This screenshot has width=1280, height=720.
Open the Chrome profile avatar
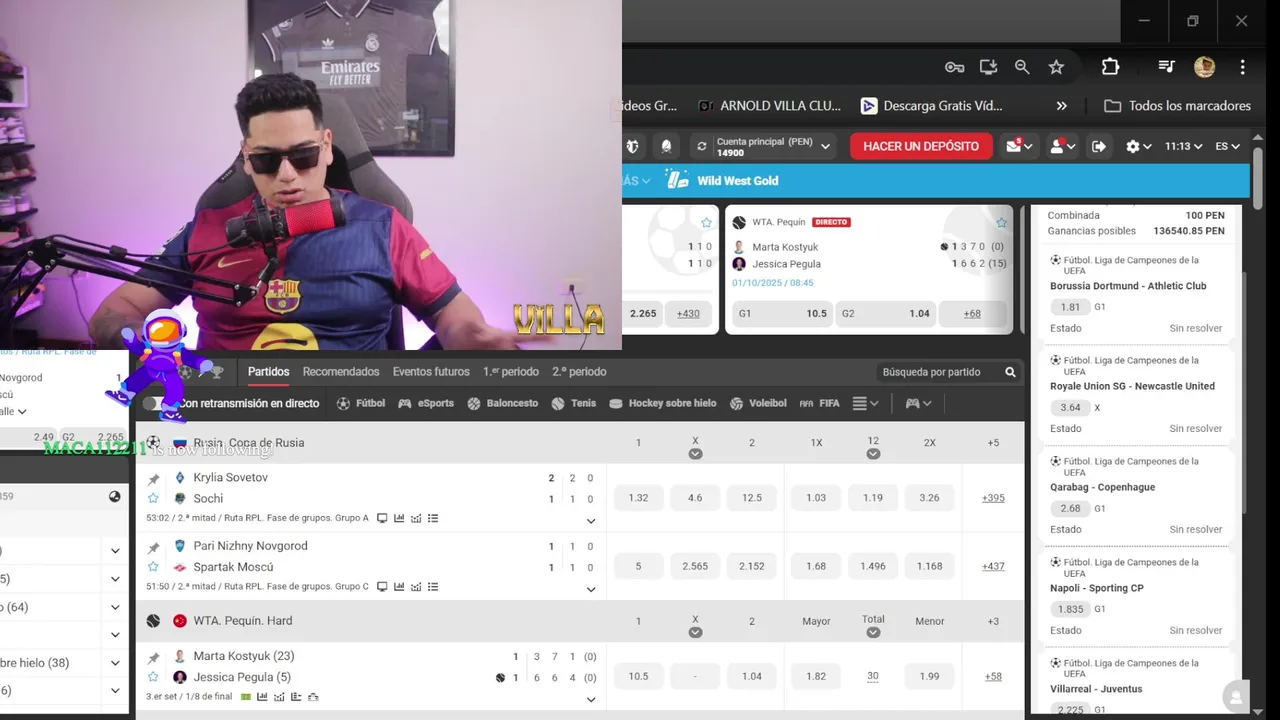click(x=1204, y=67)
